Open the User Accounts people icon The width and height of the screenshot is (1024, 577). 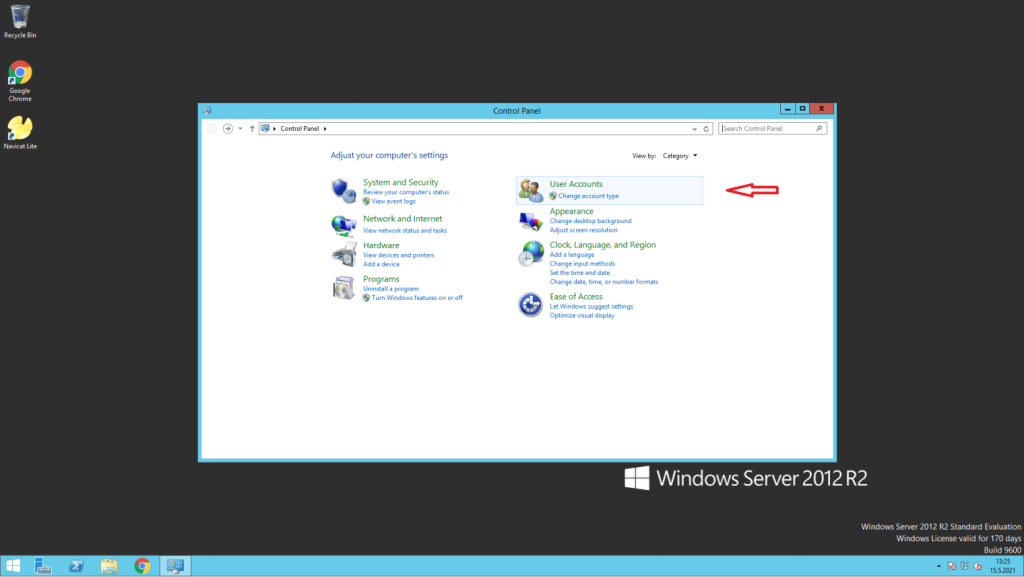coord(530,191)
